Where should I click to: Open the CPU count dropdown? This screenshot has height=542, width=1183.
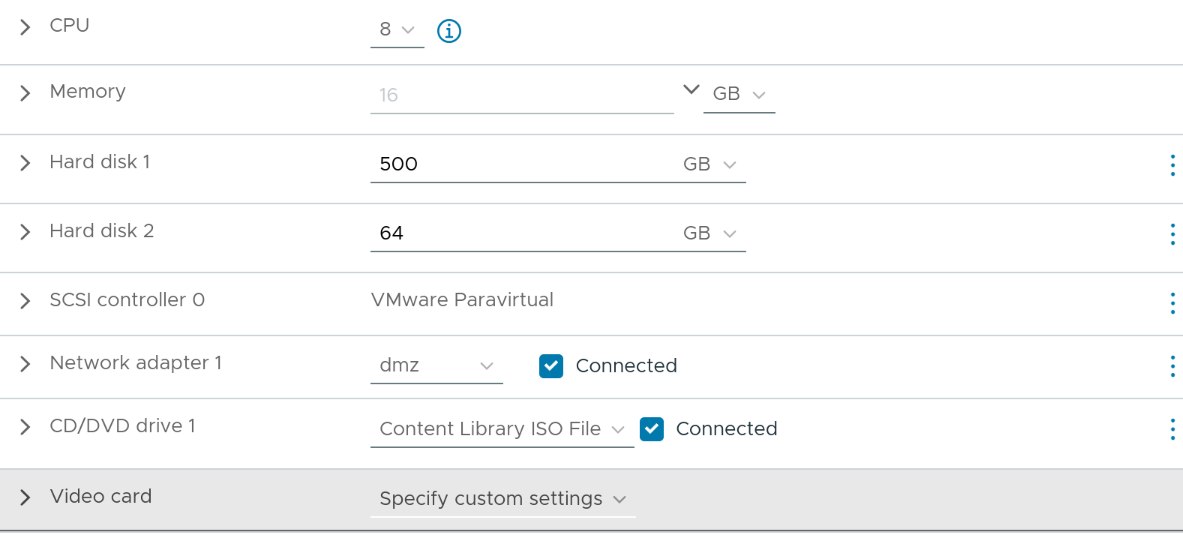coord(396,30)
